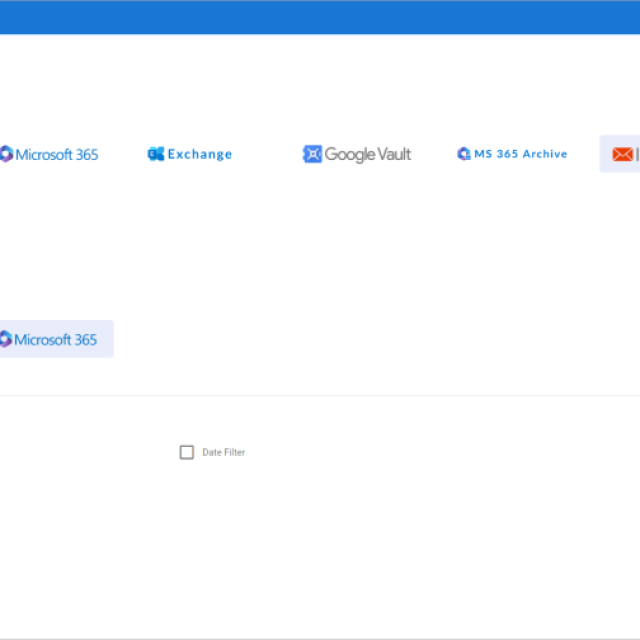Click the logo in the highlighted Microsoft 365 tile
The image size is (640, 640).
click(5, 339)
